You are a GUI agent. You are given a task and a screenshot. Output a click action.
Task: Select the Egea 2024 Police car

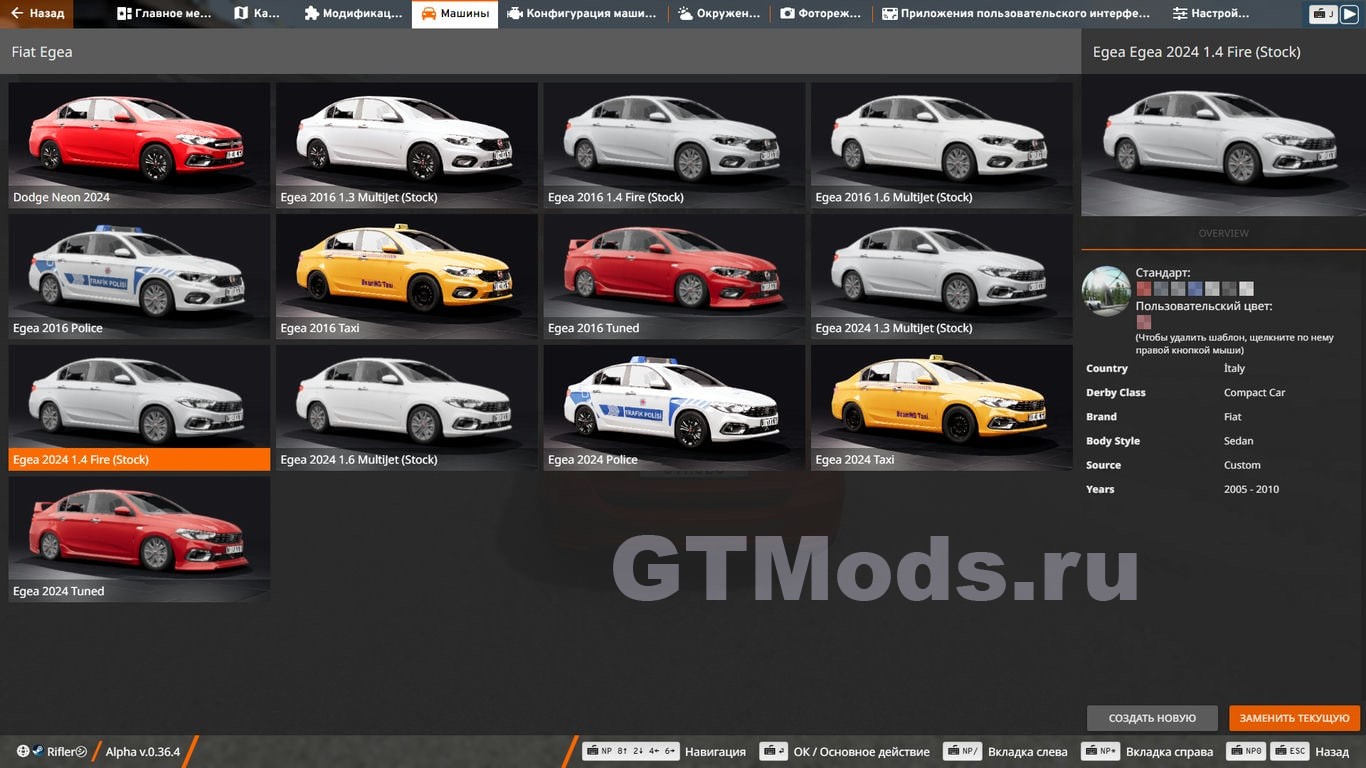point(674,408)
